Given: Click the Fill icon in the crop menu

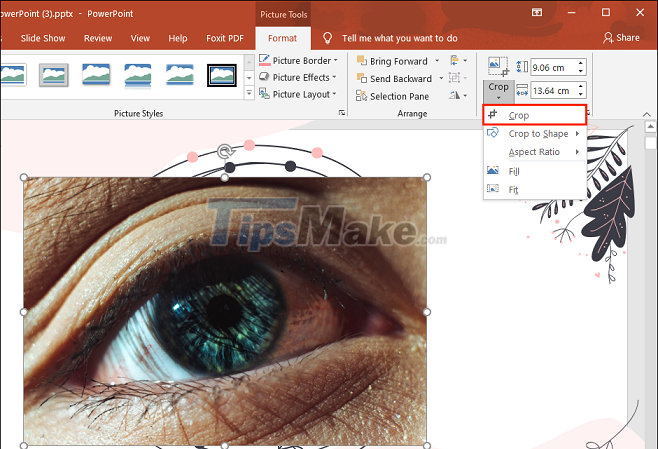Looking at the screenshot, I should pyautogui.click(x=493, y=170).
